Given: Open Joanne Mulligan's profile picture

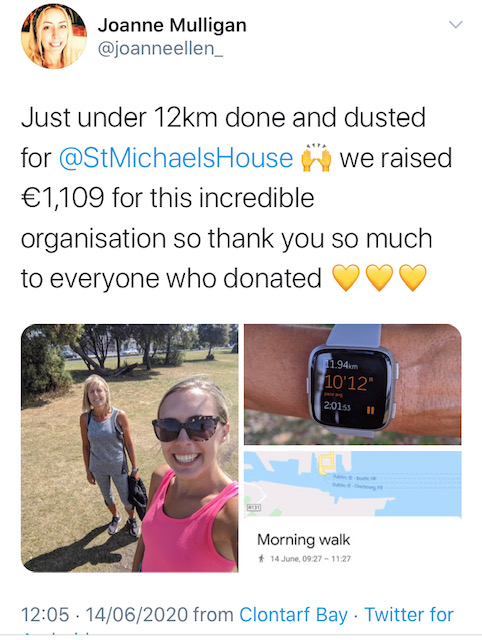Looking at the screenshot, I should 54,36.
